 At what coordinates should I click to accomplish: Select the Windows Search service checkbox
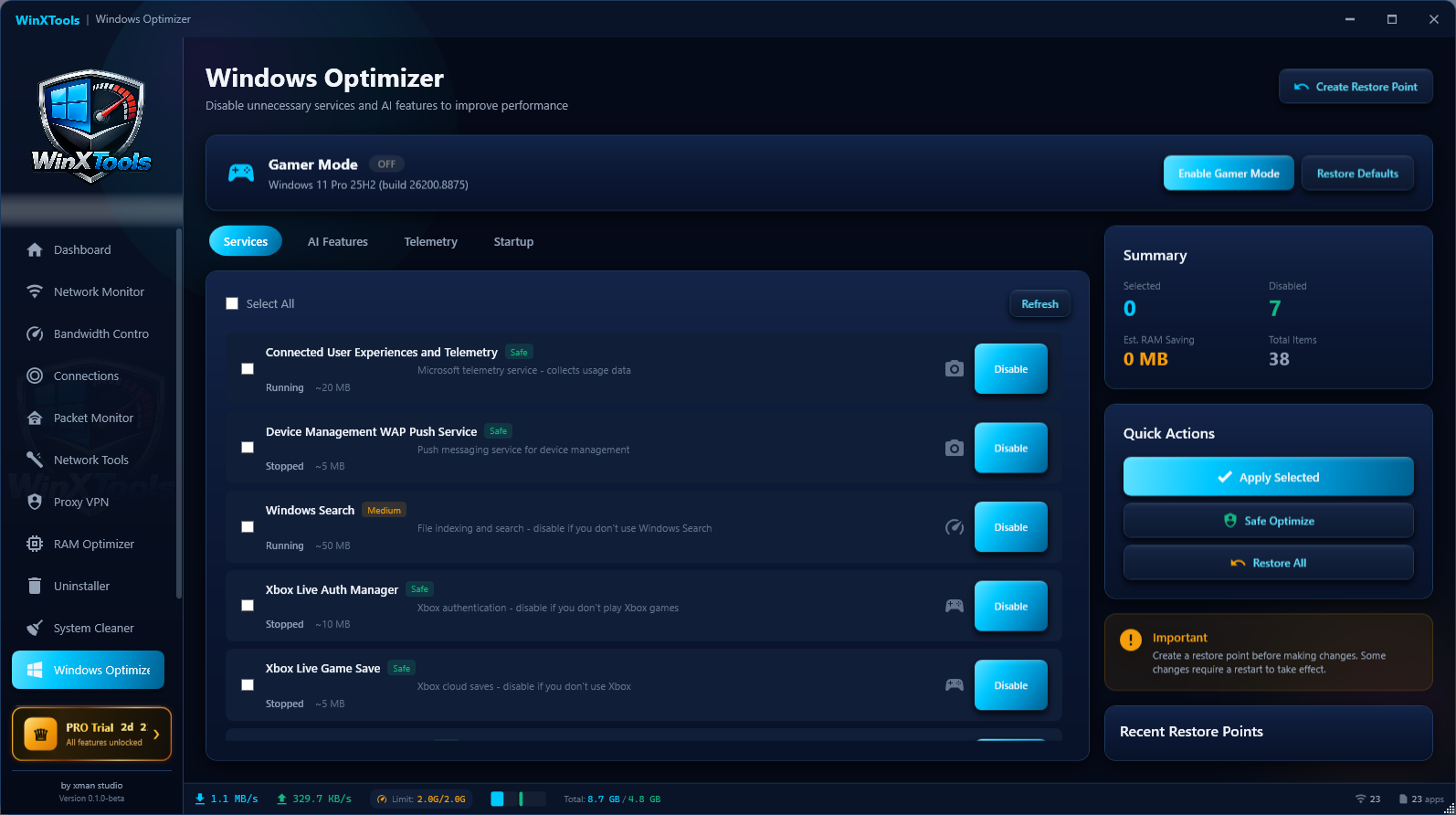pos(248,527)
